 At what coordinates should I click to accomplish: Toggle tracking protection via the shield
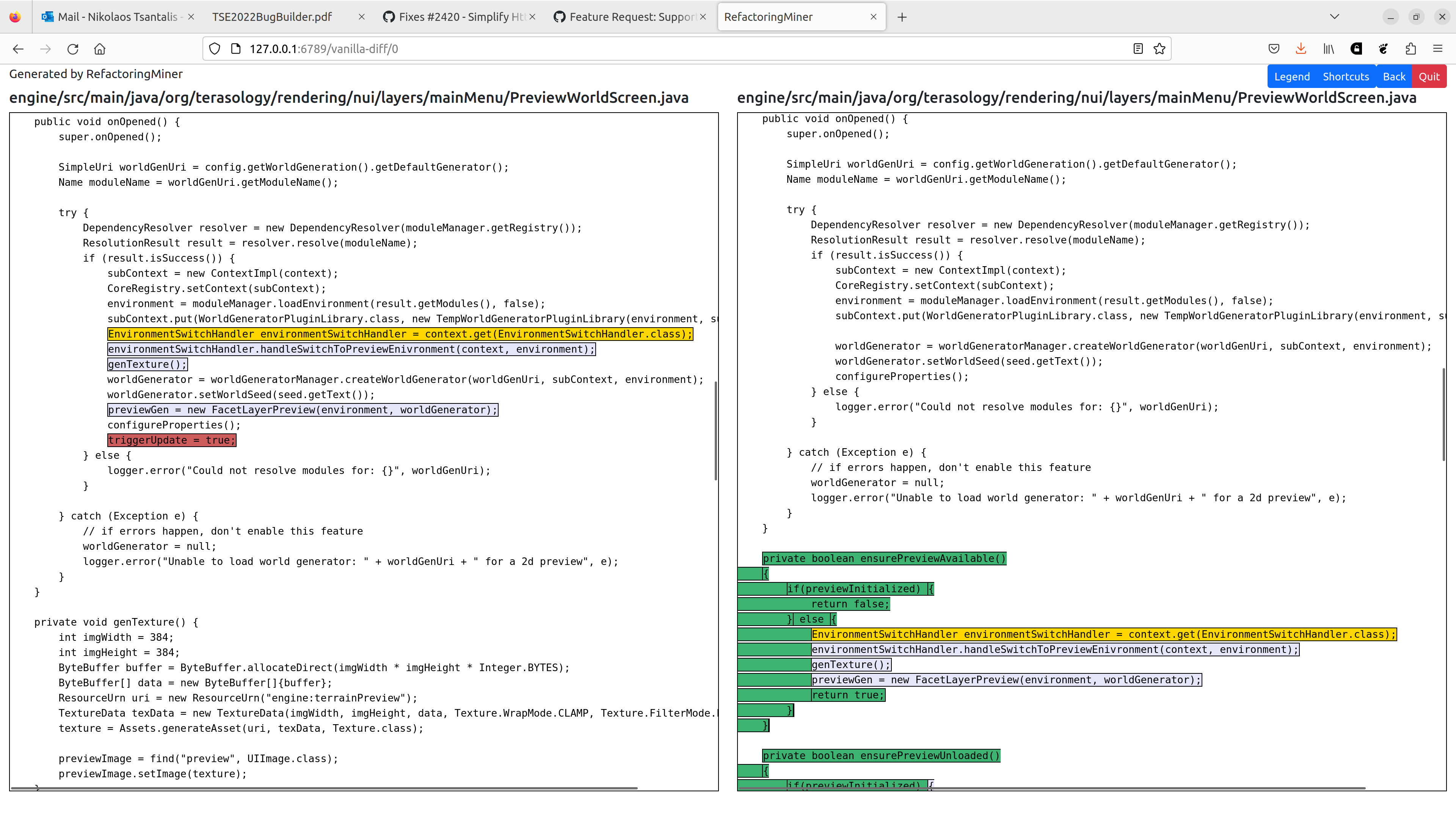(x=214, y=49)
